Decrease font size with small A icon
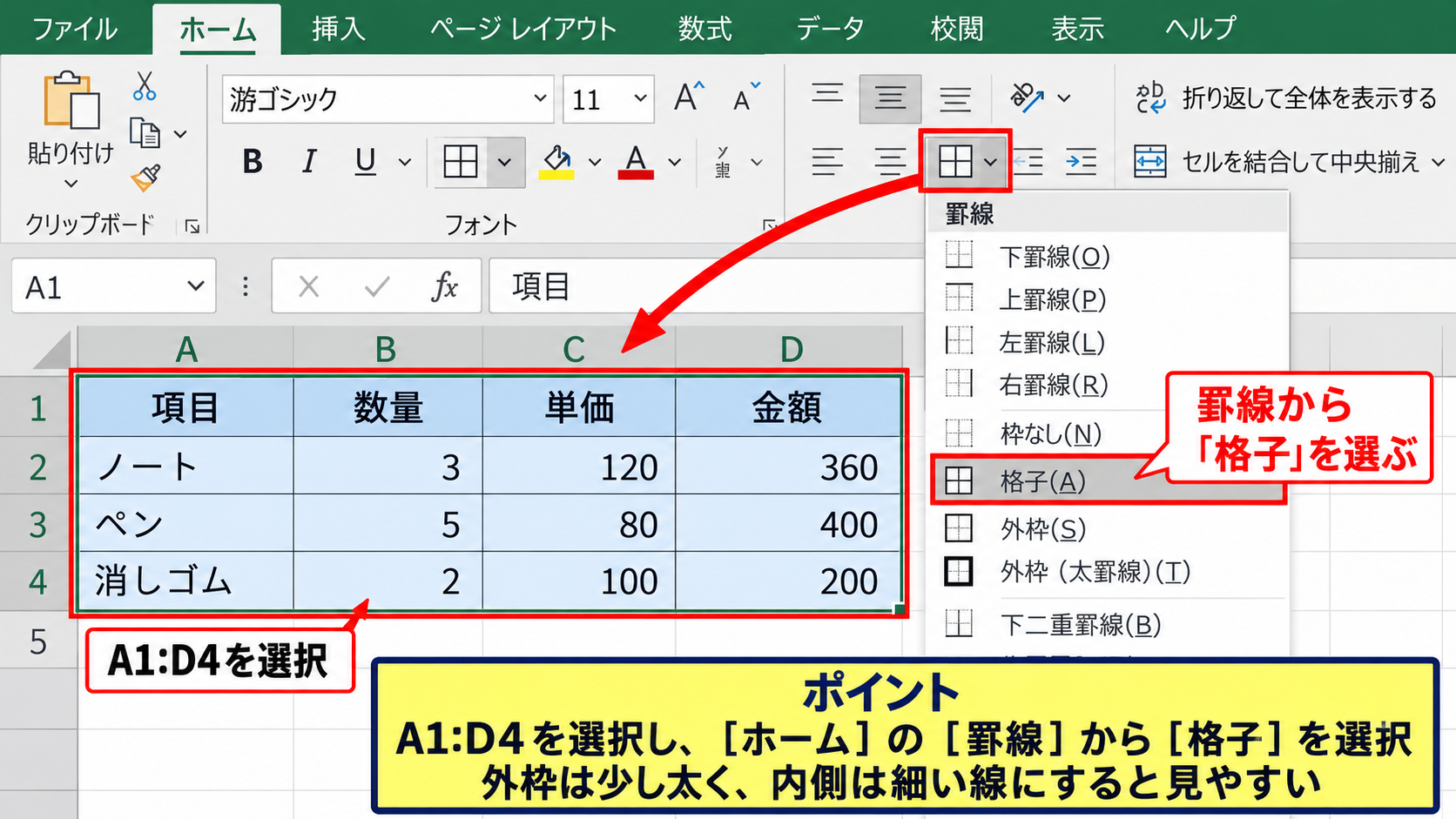 [x=746, y=97]
